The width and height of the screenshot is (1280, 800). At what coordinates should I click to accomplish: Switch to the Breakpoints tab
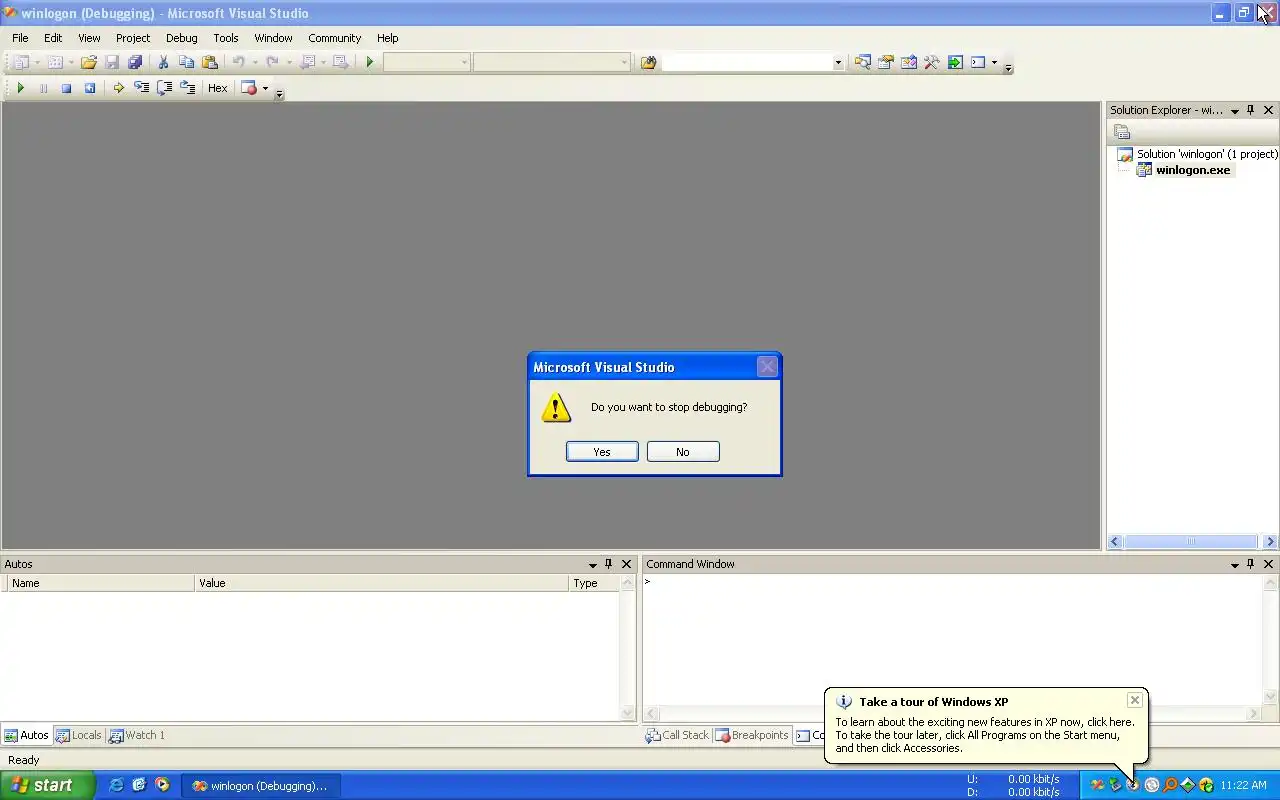pyautogui.click(x=752, y=735)
